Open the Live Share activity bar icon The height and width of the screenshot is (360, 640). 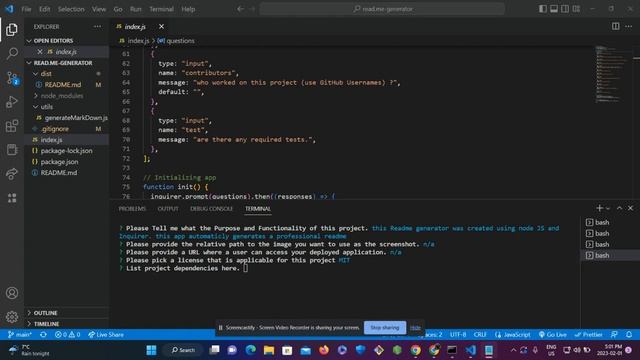(12, 174)
